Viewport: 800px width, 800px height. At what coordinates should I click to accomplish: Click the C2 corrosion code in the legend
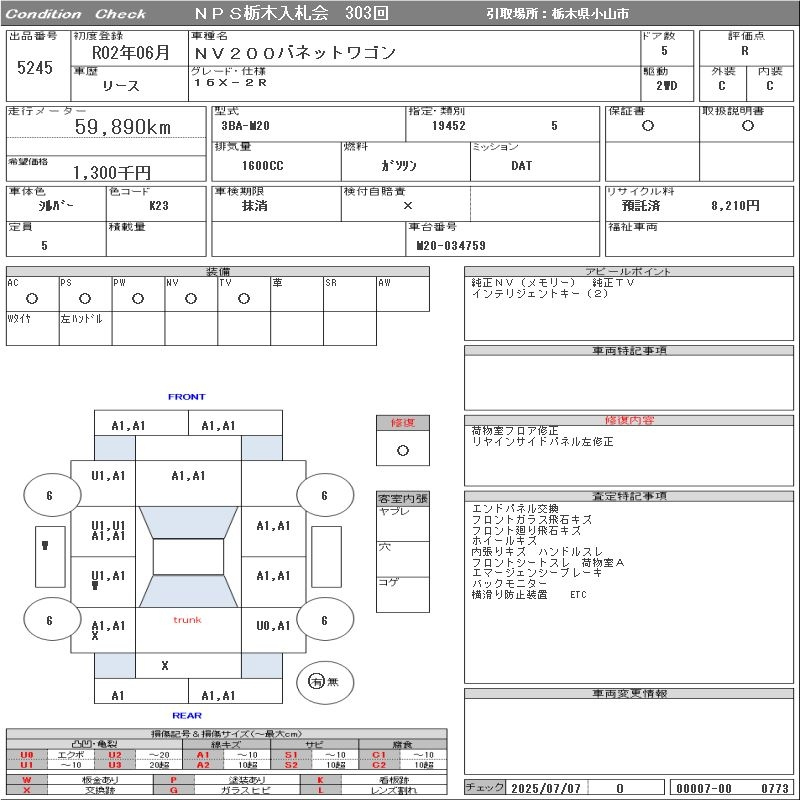[x=379, y=765]
